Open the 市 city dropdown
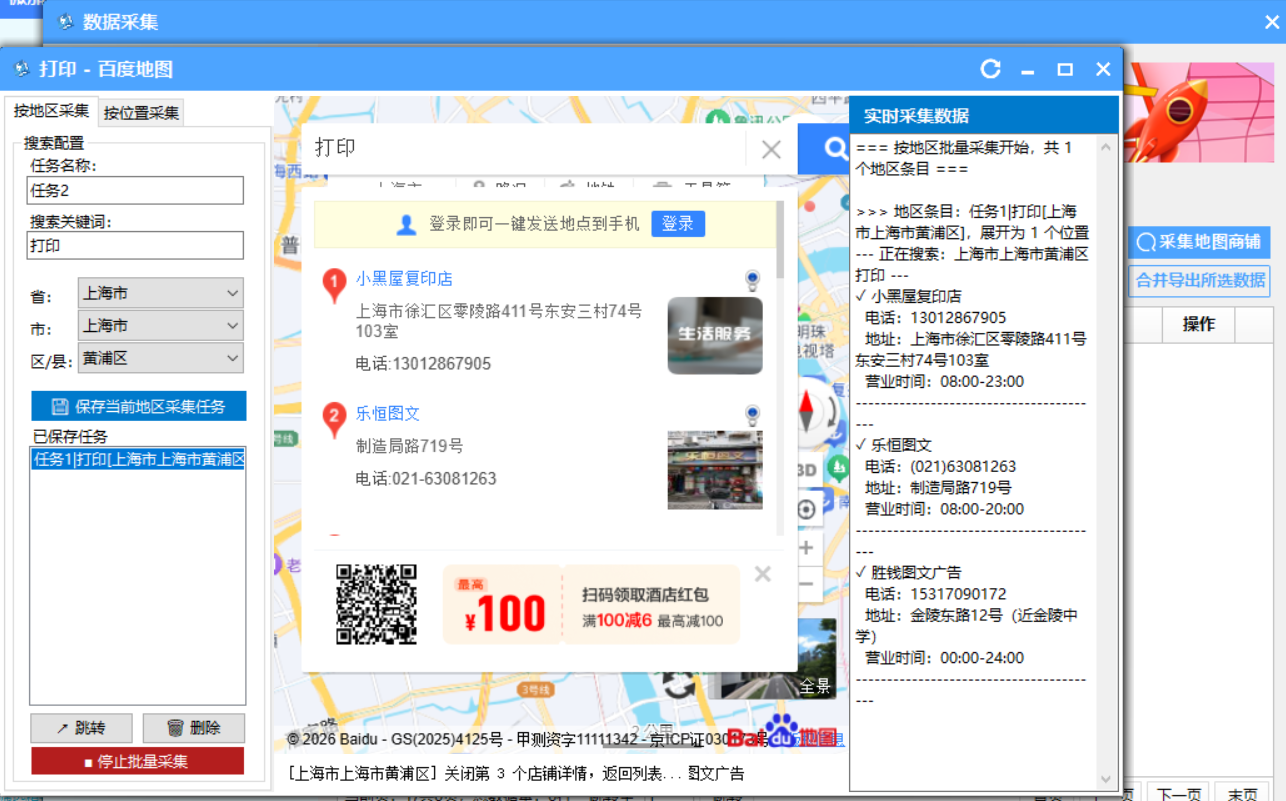The image size is (1286, 801). point(160,326)
